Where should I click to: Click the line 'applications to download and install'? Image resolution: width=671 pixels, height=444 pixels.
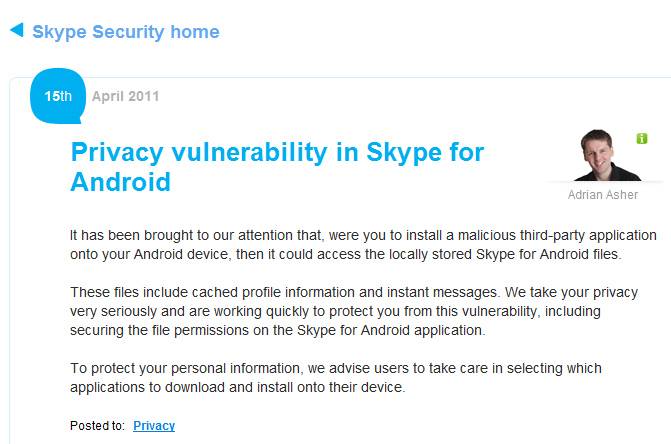(x=238, y=387)
